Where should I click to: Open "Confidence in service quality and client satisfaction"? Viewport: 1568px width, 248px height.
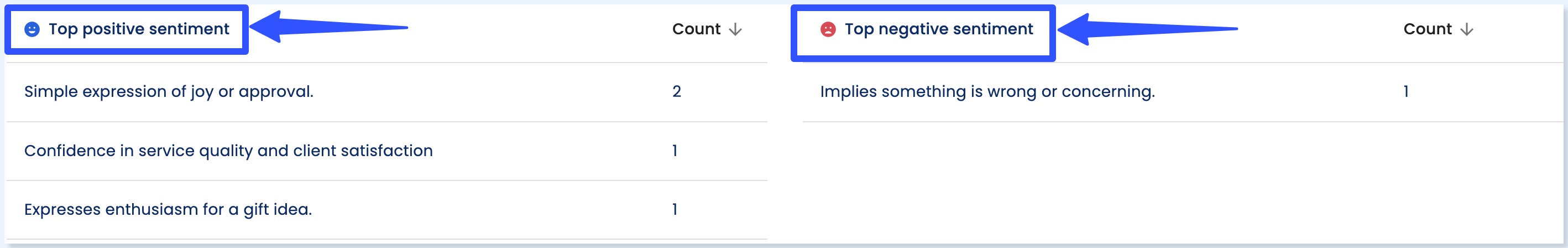click(228, 151)
